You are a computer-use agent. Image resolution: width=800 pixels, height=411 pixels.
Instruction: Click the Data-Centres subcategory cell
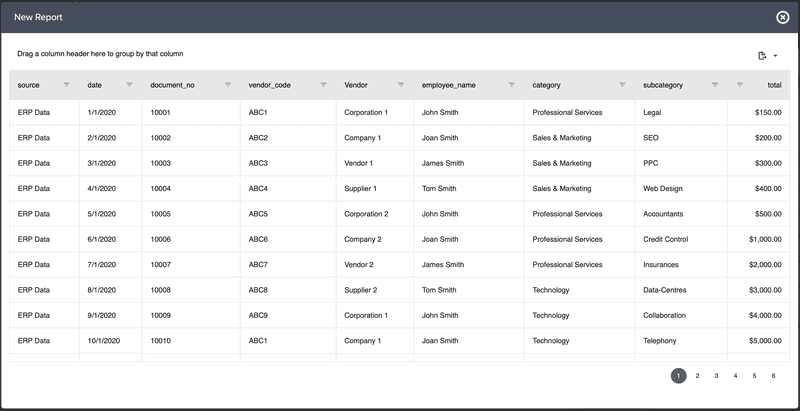pos(665,290)
